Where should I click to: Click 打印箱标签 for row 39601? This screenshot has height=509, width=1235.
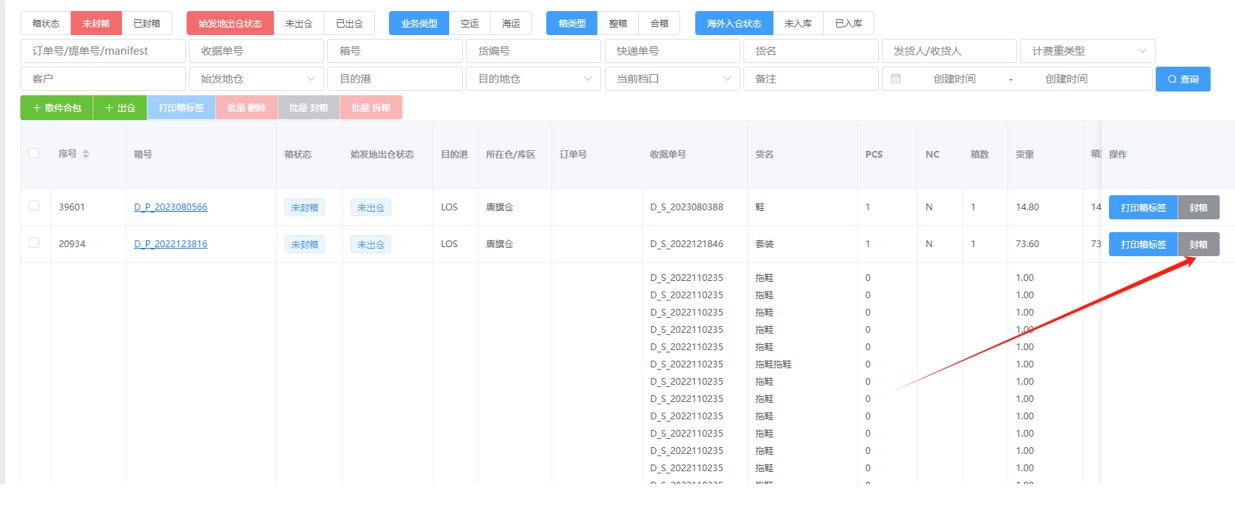pos(1143,207)
